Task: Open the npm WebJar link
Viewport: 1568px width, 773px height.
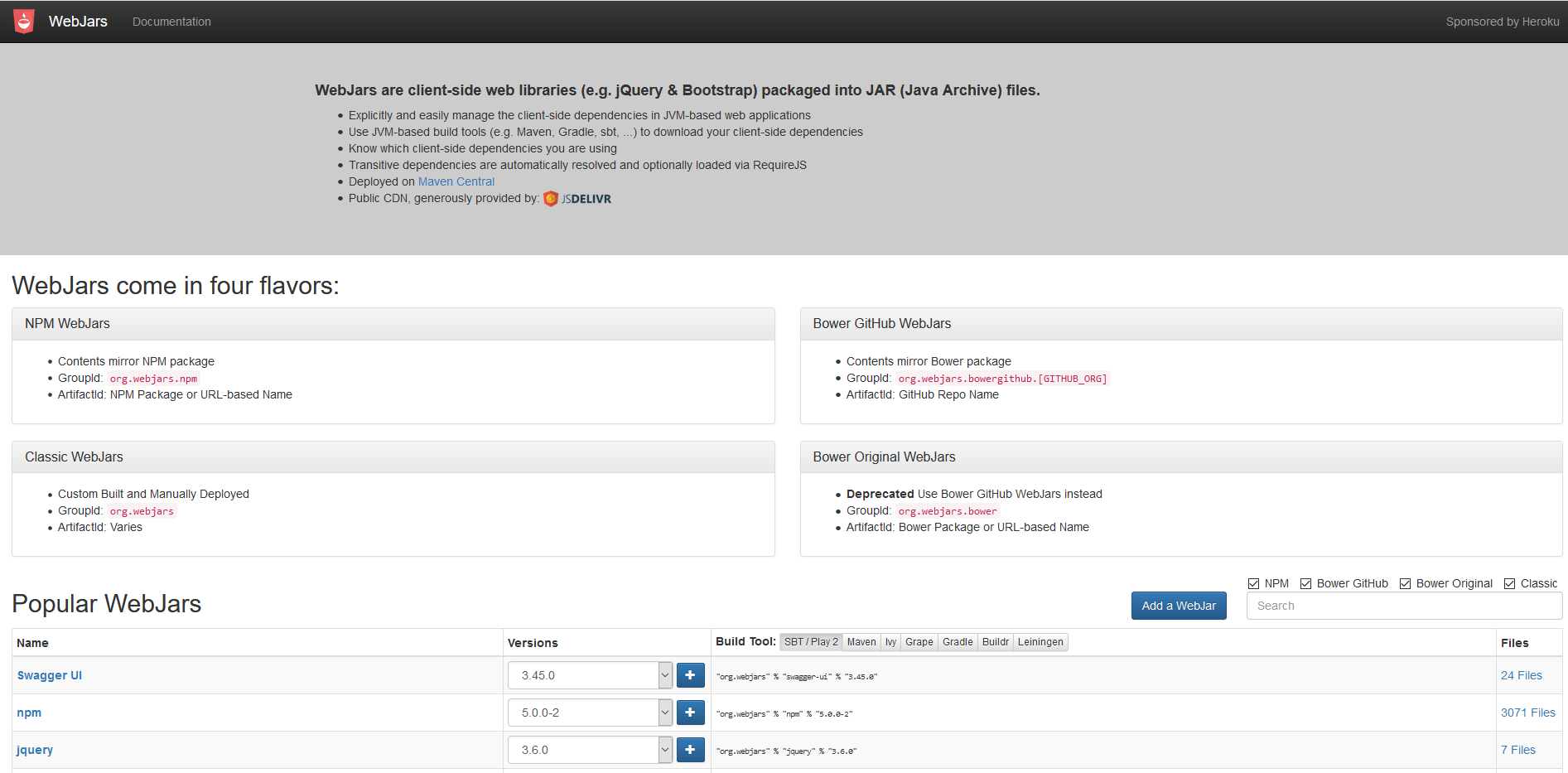Action: point(29,713)
